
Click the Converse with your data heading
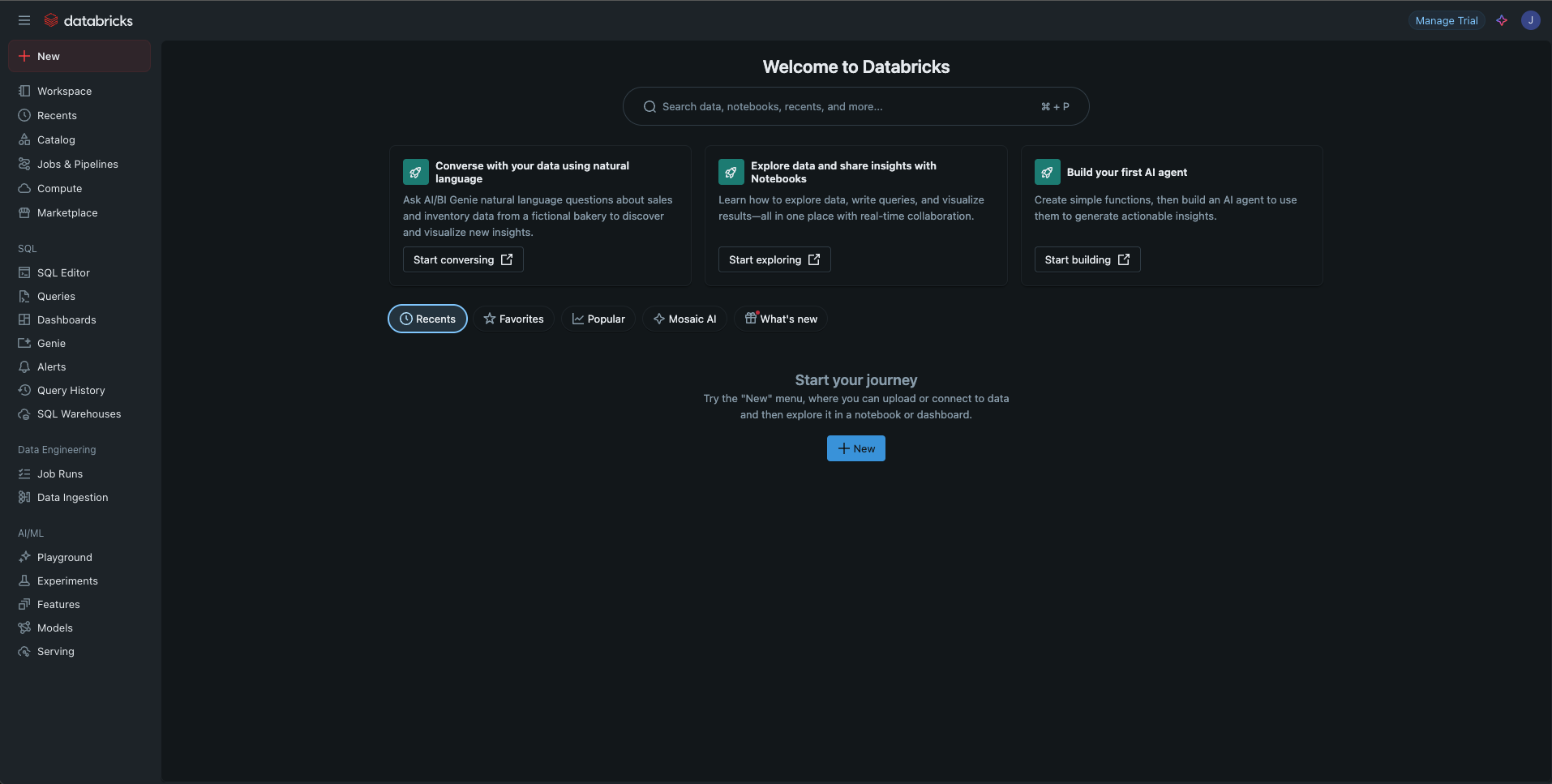[532, 172]
